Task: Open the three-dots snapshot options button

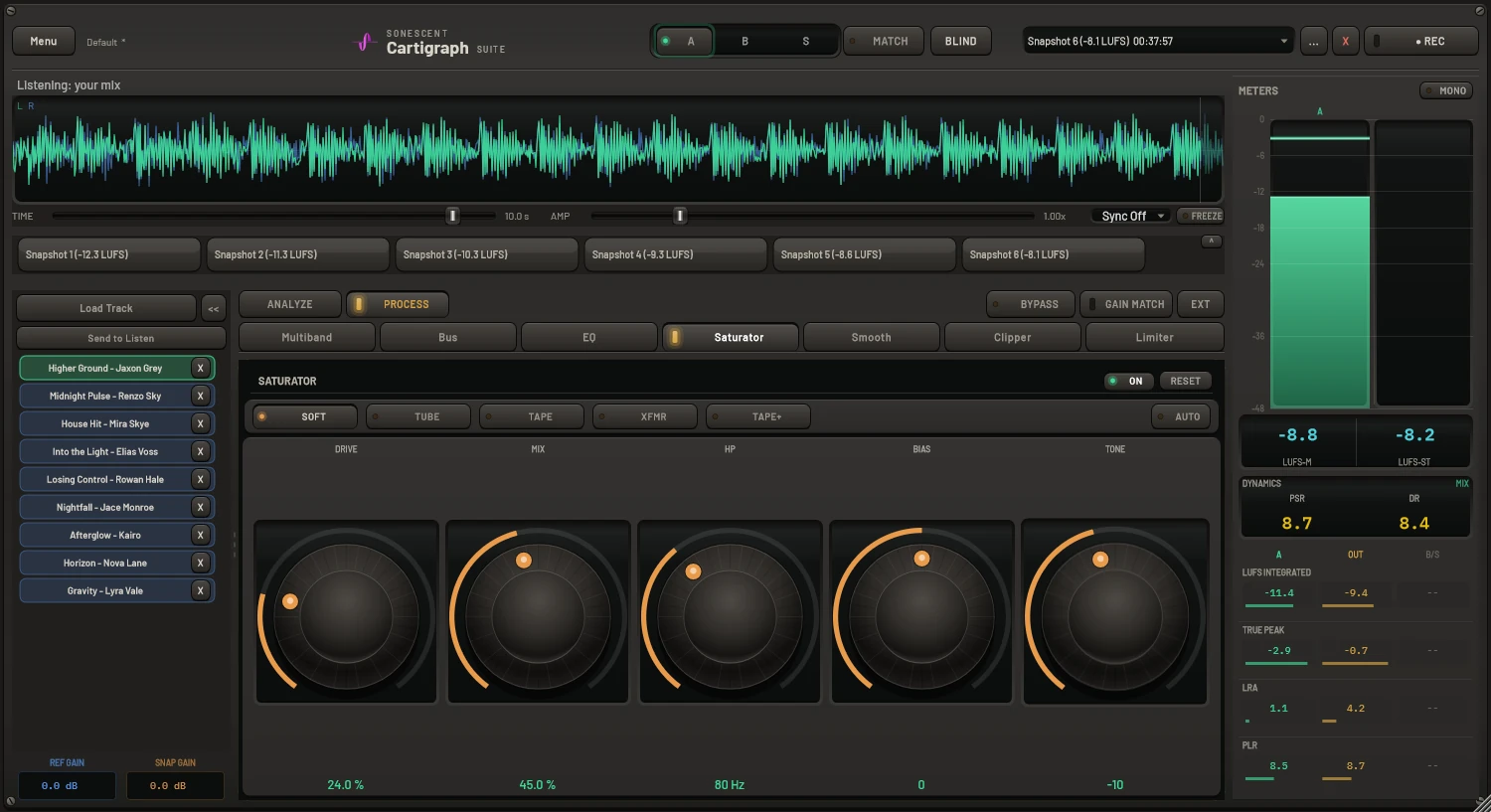Action: point(1314,41)
